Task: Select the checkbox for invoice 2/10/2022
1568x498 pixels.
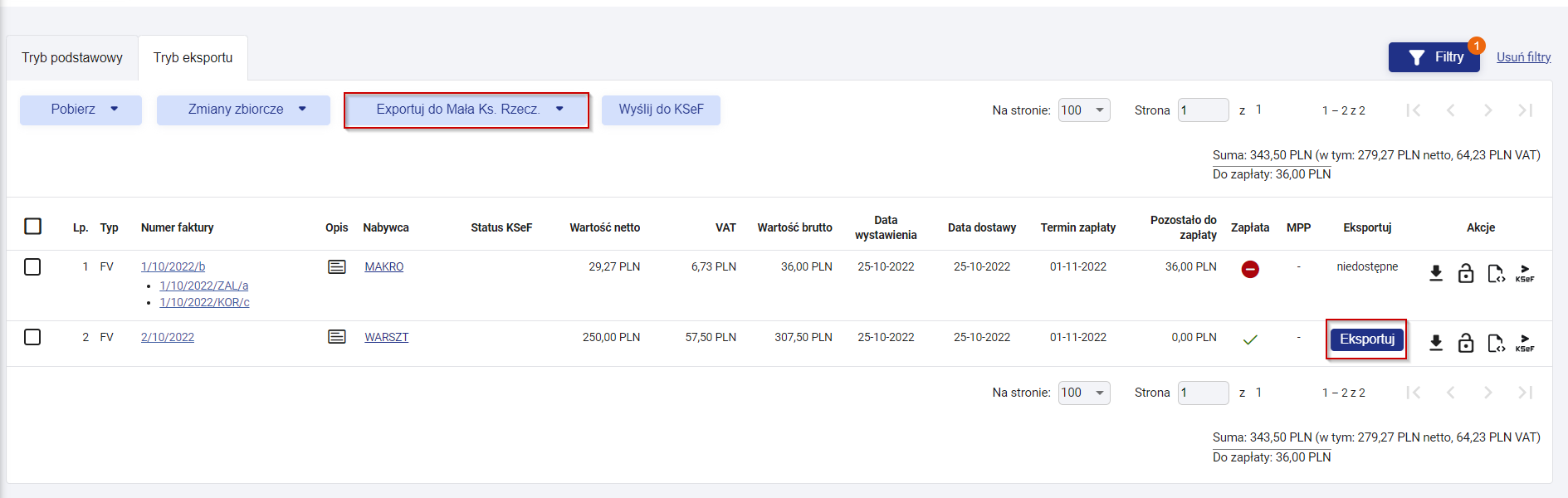Action: click(33, 337)
